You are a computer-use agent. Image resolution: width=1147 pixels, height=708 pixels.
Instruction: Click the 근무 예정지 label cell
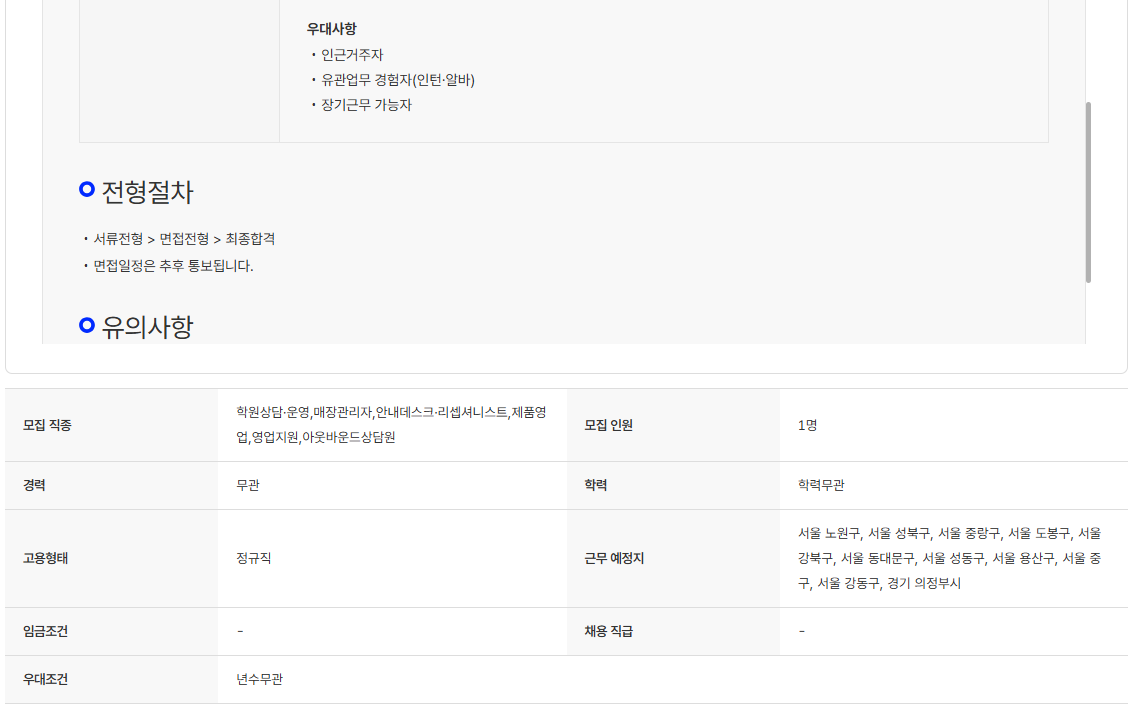tap(614, 558)
